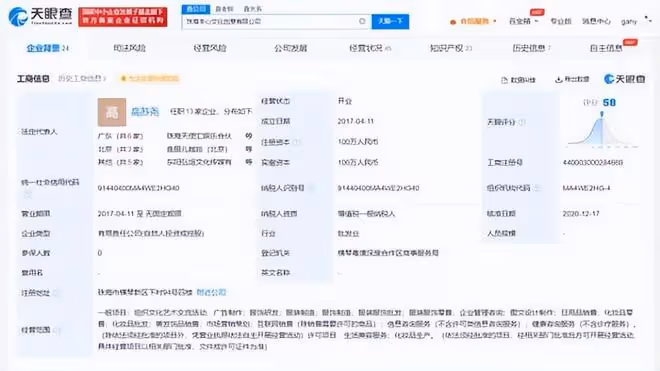This screenshot has height=371, width=660.
Task: Expand more companies in 北京 row
Action: point(249,149)
